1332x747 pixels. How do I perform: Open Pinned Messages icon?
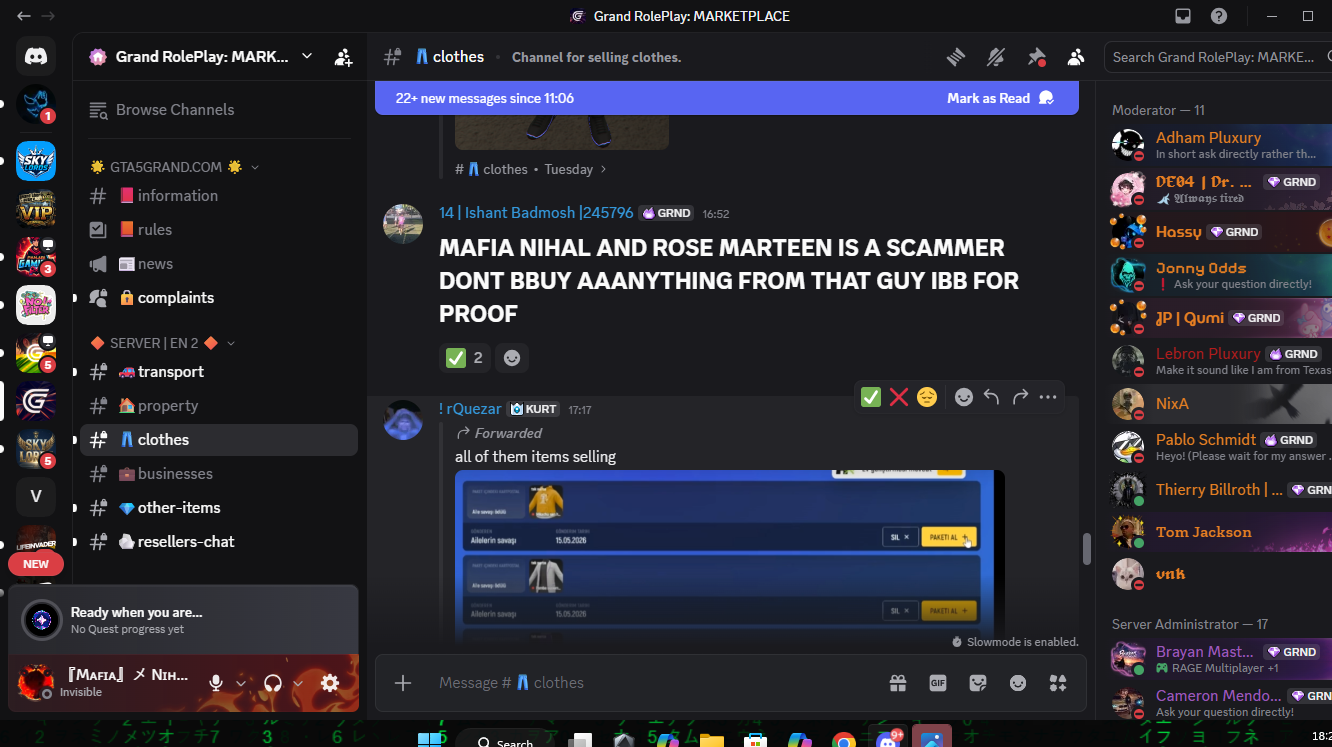tap(1036, 57)
